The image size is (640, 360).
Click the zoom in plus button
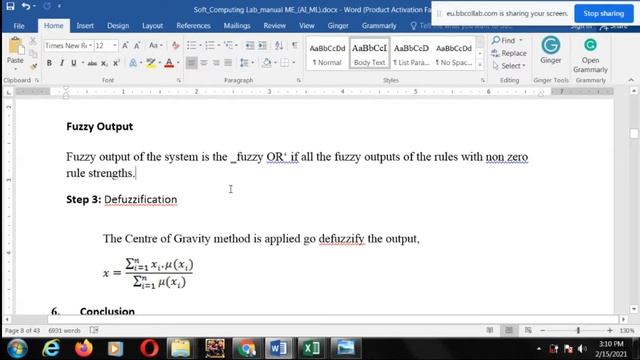click(x=610, y=330)
